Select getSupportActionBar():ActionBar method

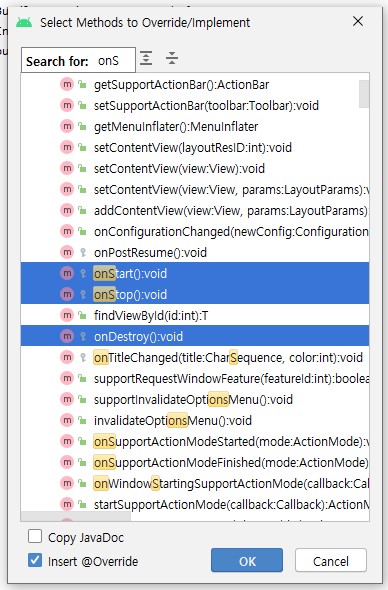coord(195,84)
